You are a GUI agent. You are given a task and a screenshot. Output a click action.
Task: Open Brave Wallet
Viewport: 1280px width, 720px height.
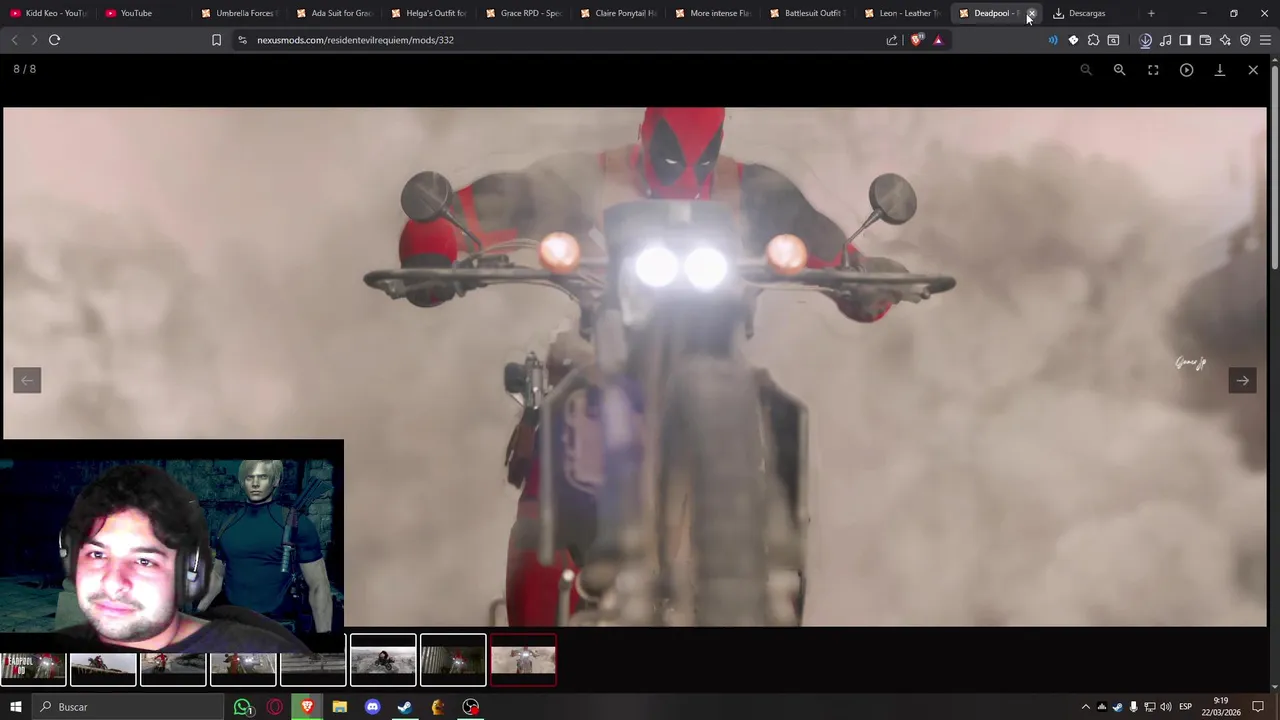[1205, 40]
